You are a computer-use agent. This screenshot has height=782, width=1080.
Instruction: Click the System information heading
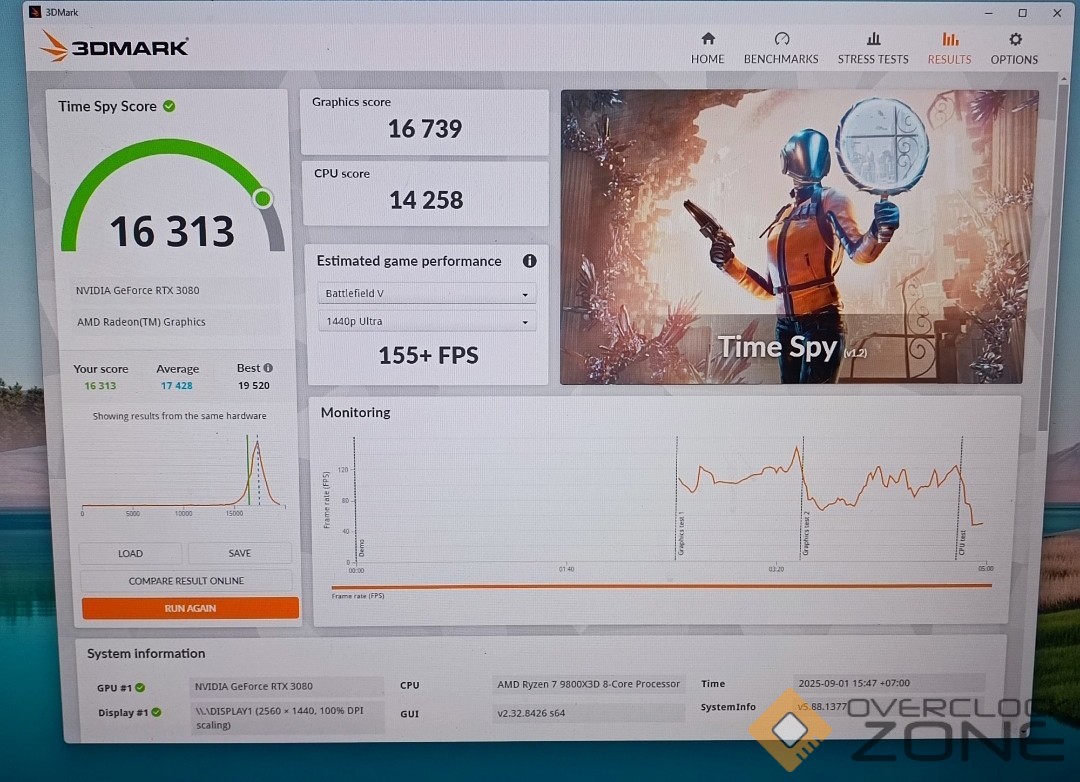[x=146, y=653]
